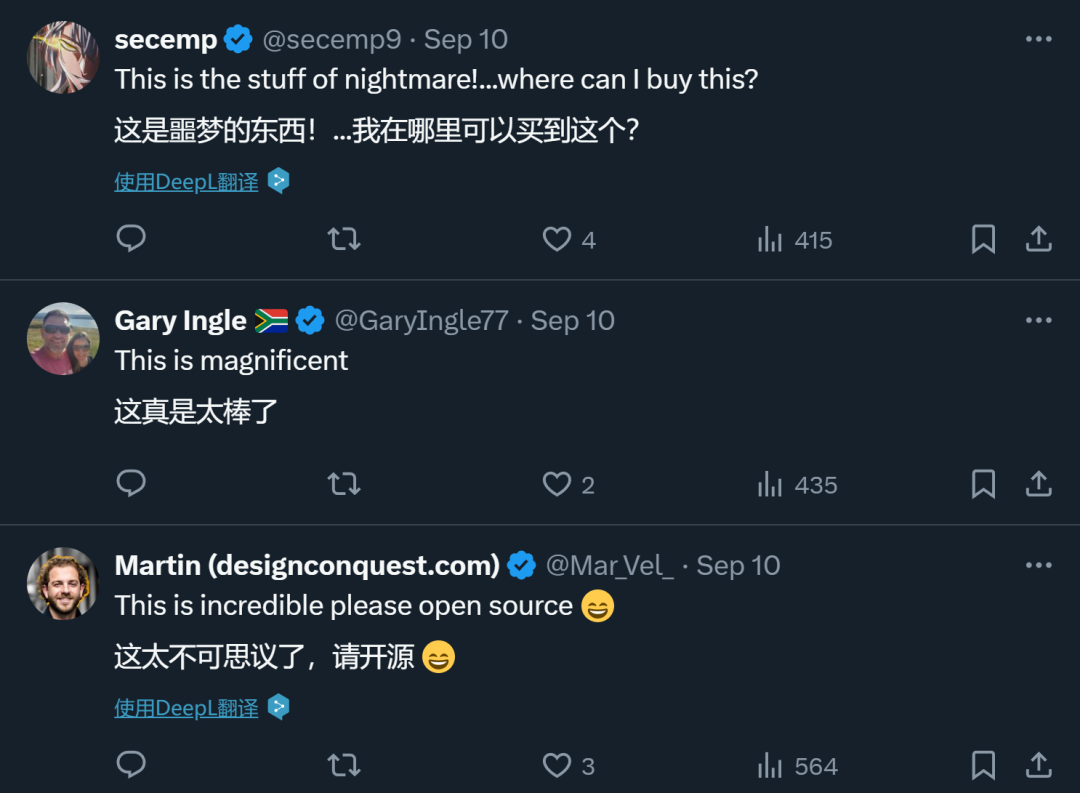1080x793 pixels.
Task: Retweet Gary Ingle's post
Action: click(344, 484)
